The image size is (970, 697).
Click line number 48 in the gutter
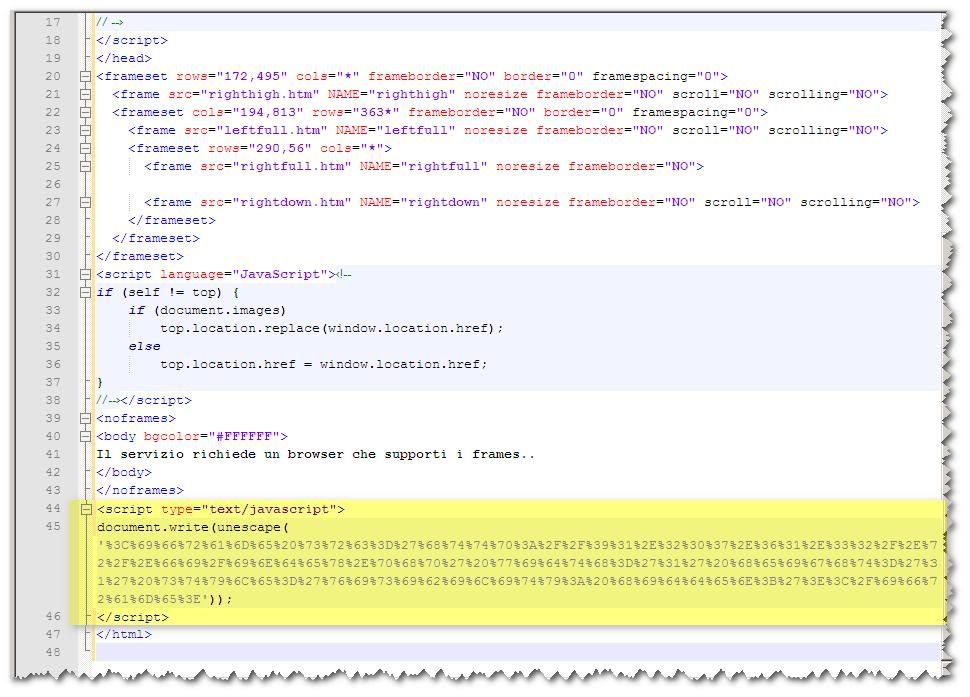tap(52, 652)
